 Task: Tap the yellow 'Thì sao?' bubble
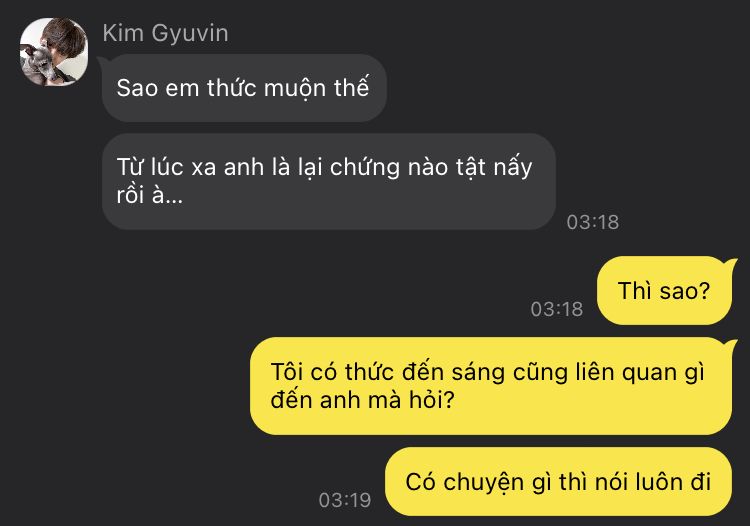pyautogui.click(x=664, y=291)
